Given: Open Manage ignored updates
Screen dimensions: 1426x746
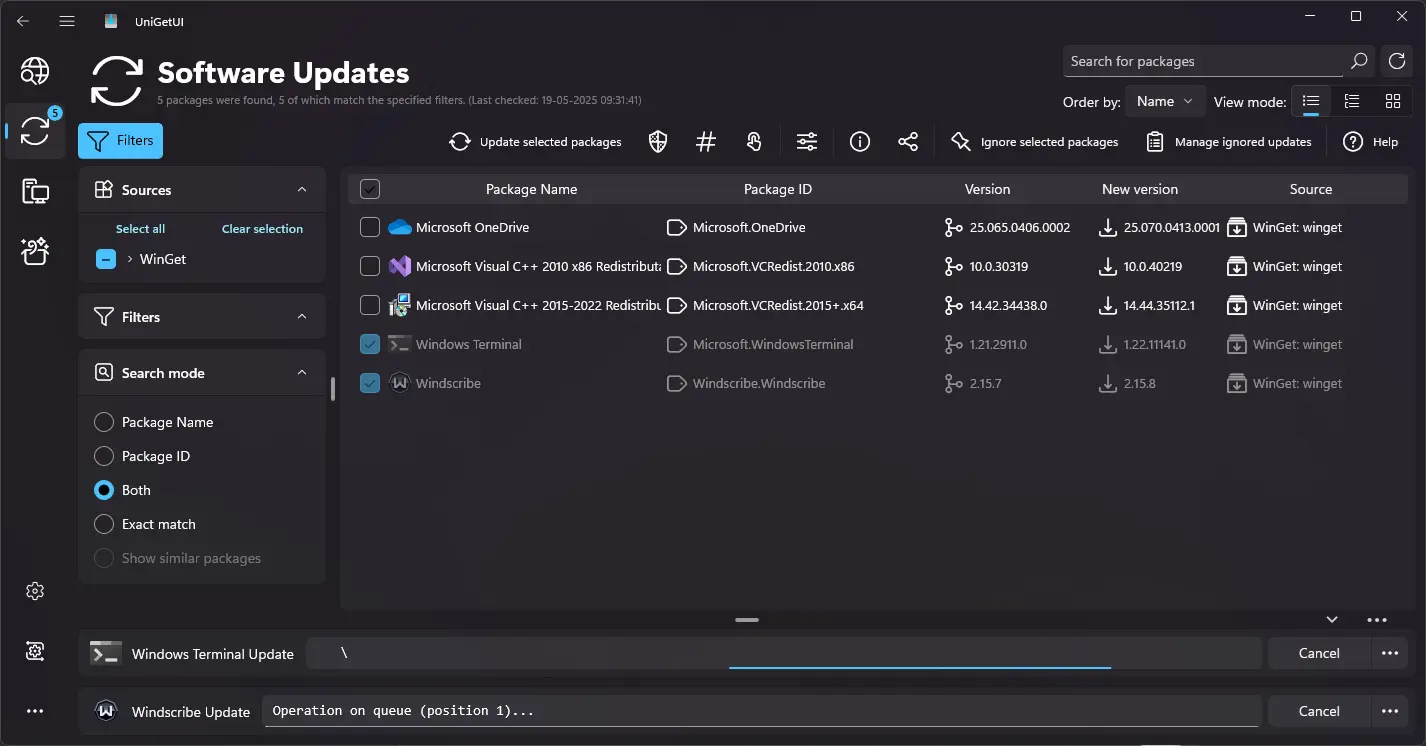Looking at the screenshot, I should point(1229,142).
